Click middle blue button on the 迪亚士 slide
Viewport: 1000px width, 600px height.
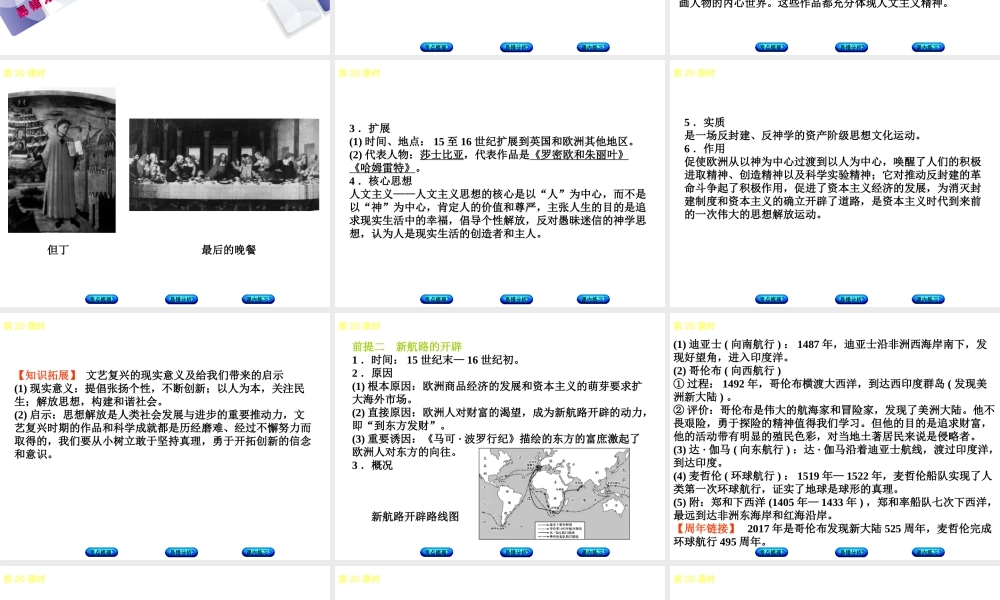[851, 552]
